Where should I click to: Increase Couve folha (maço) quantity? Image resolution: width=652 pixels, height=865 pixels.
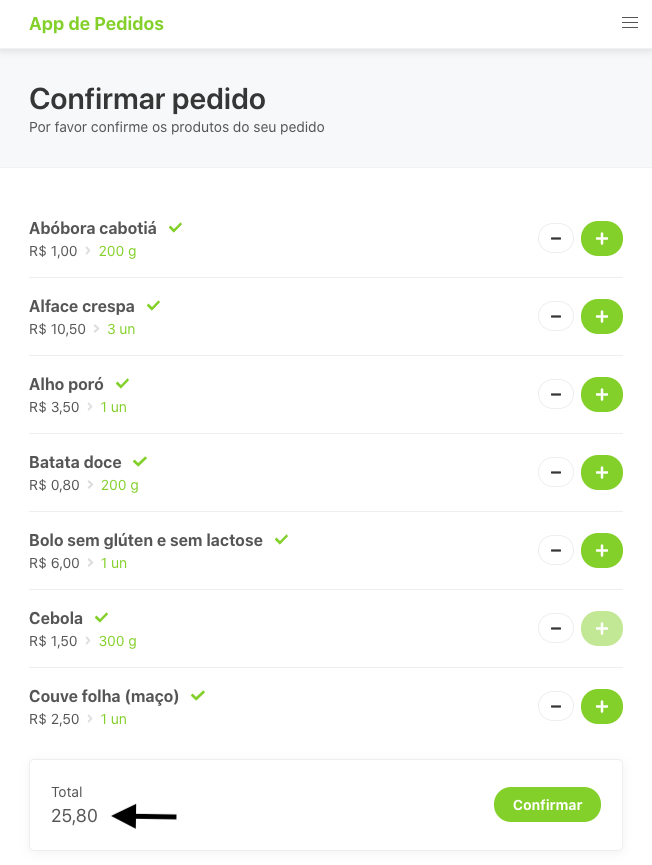tap(602, 706)
